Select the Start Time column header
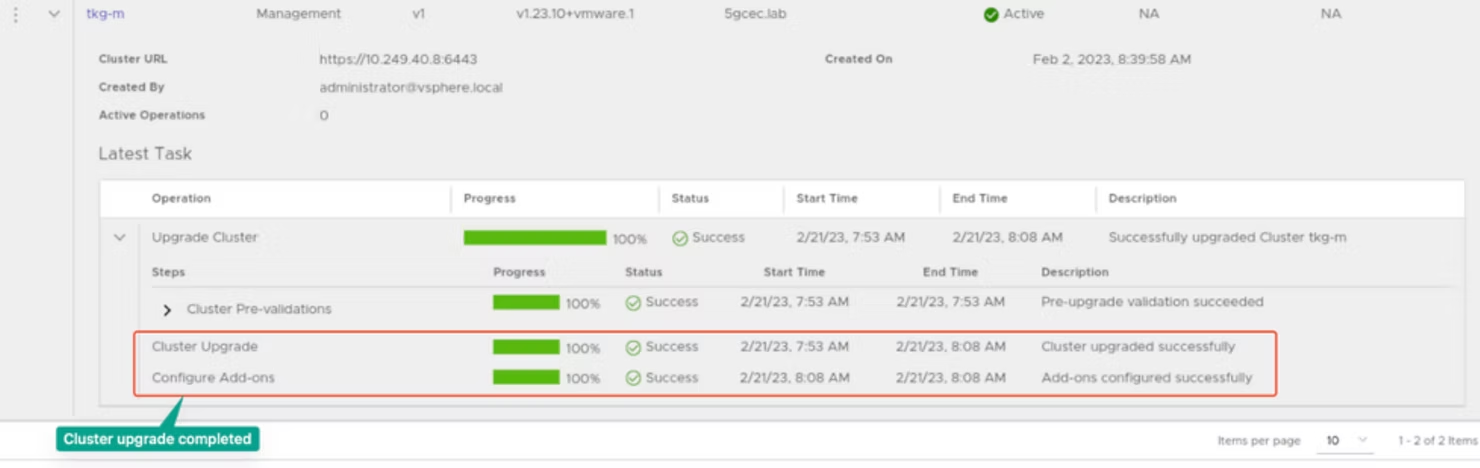The image size is (1480, 468). pos(827,198)
